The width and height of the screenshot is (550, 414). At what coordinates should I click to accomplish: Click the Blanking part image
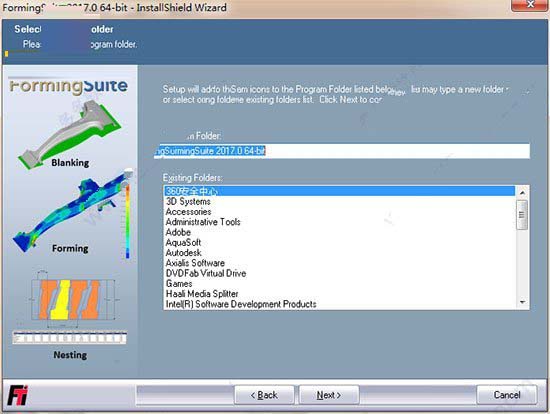(70, 135)
